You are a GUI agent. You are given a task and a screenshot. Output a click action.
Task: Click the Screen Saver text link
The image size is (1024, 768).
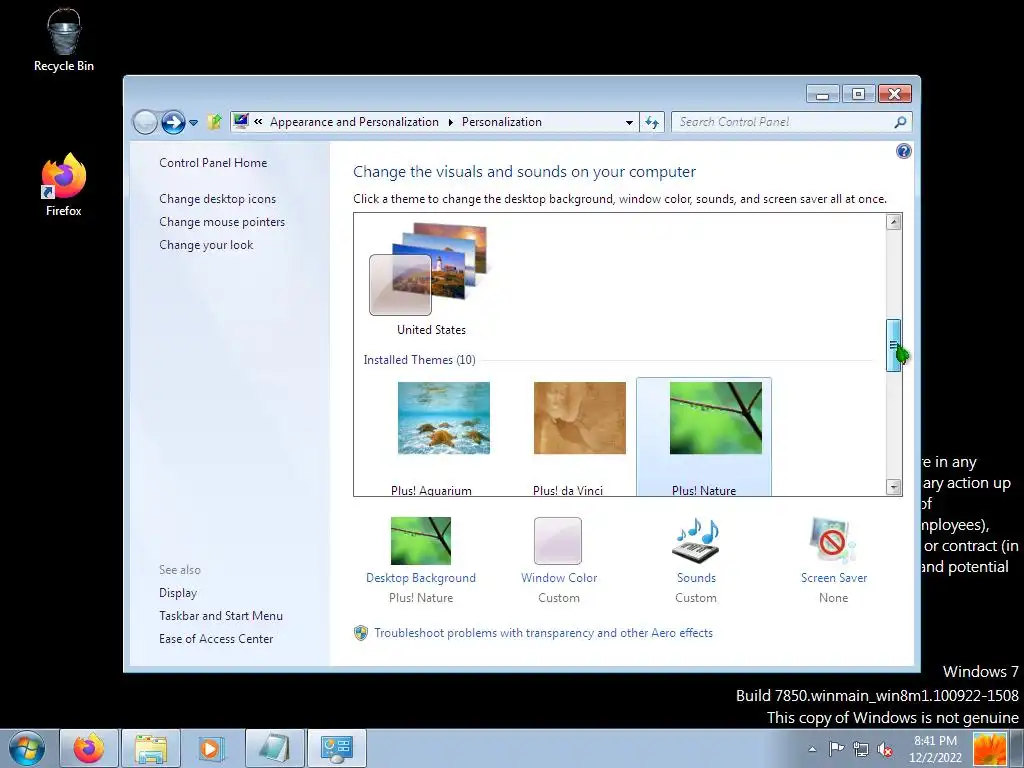[x=834, y=578]
